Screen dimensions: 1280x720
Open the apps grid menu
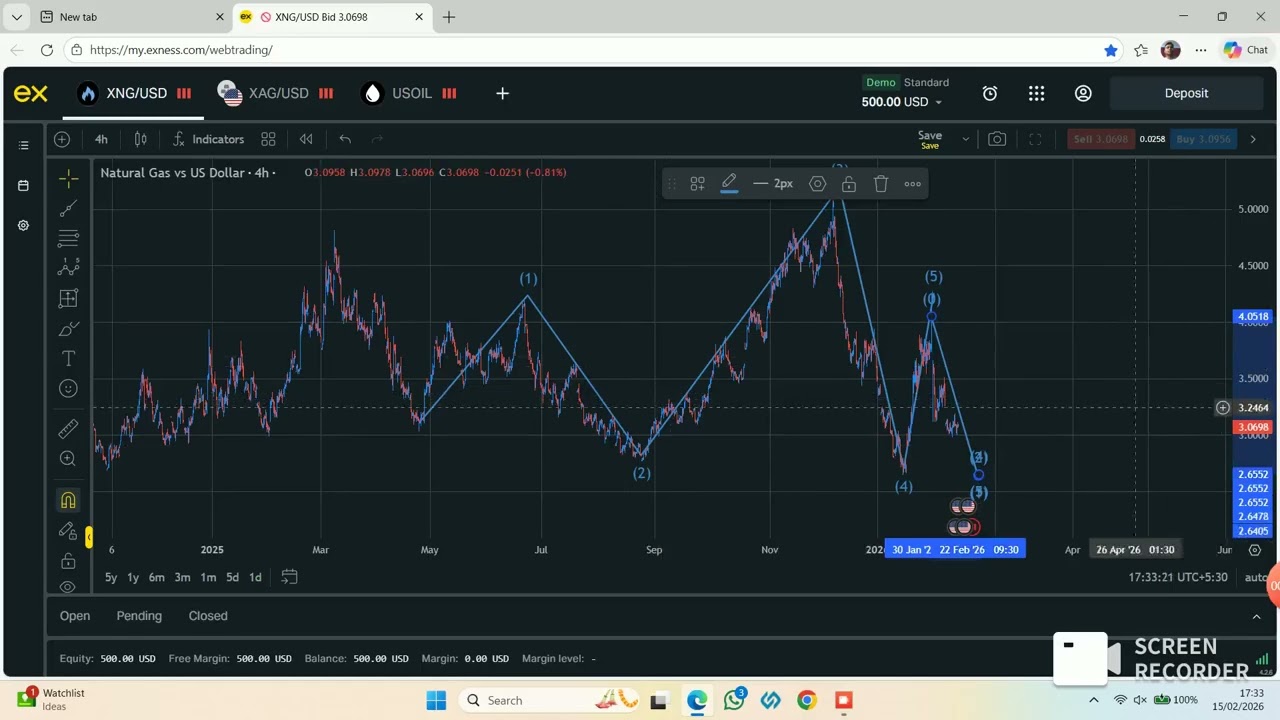point(1036,93)
